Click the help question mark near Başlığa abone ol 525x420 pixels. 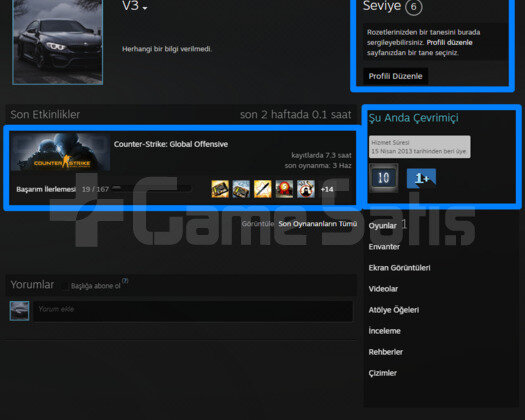pyautogui.click(x=125, y=281)
